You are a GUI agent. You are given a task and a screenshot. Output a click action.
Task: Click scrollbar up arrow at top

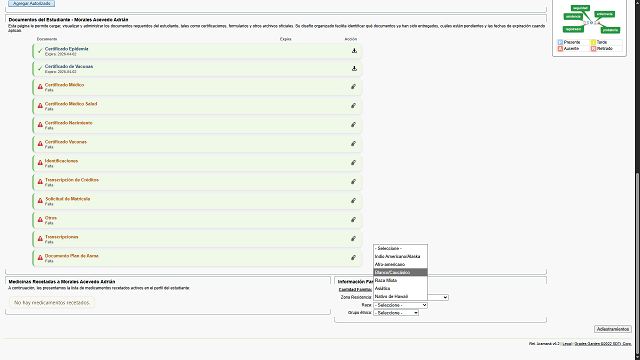tap(637, 2)
